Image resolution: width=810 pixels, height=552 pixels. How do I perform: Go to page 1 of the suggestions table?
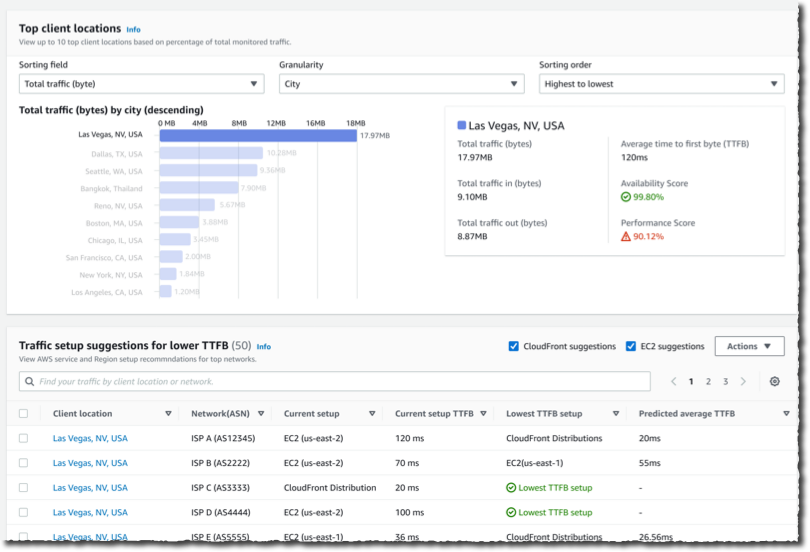691,382
